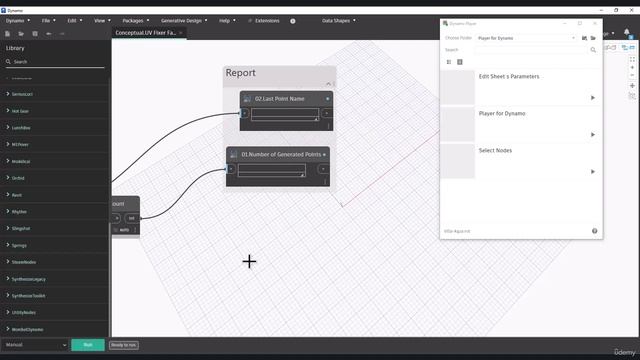
Task: Open the Packages menu
Action: coord(136,20)
